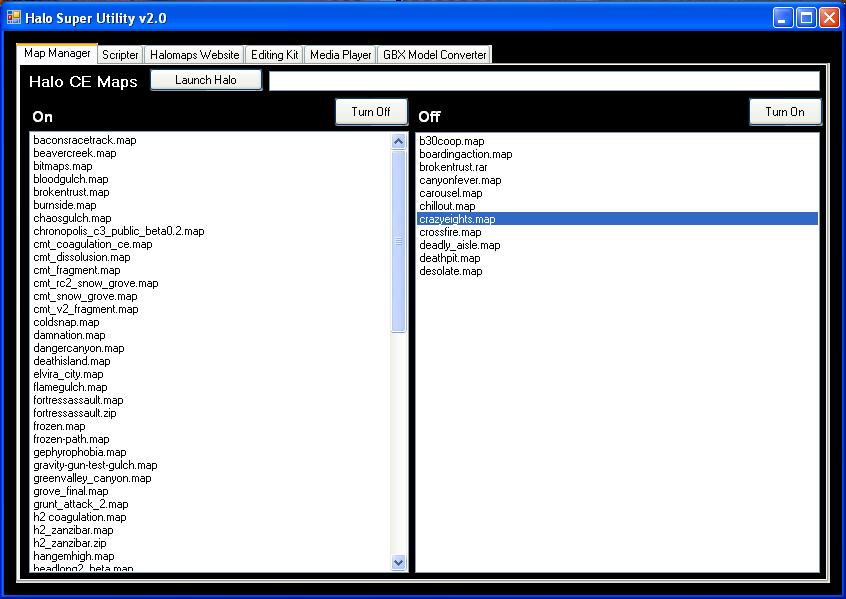Maximize the Halo Super Utility window
Image resolution: width=846 pixels, height=599 pixels.
[x=807, y=18]
